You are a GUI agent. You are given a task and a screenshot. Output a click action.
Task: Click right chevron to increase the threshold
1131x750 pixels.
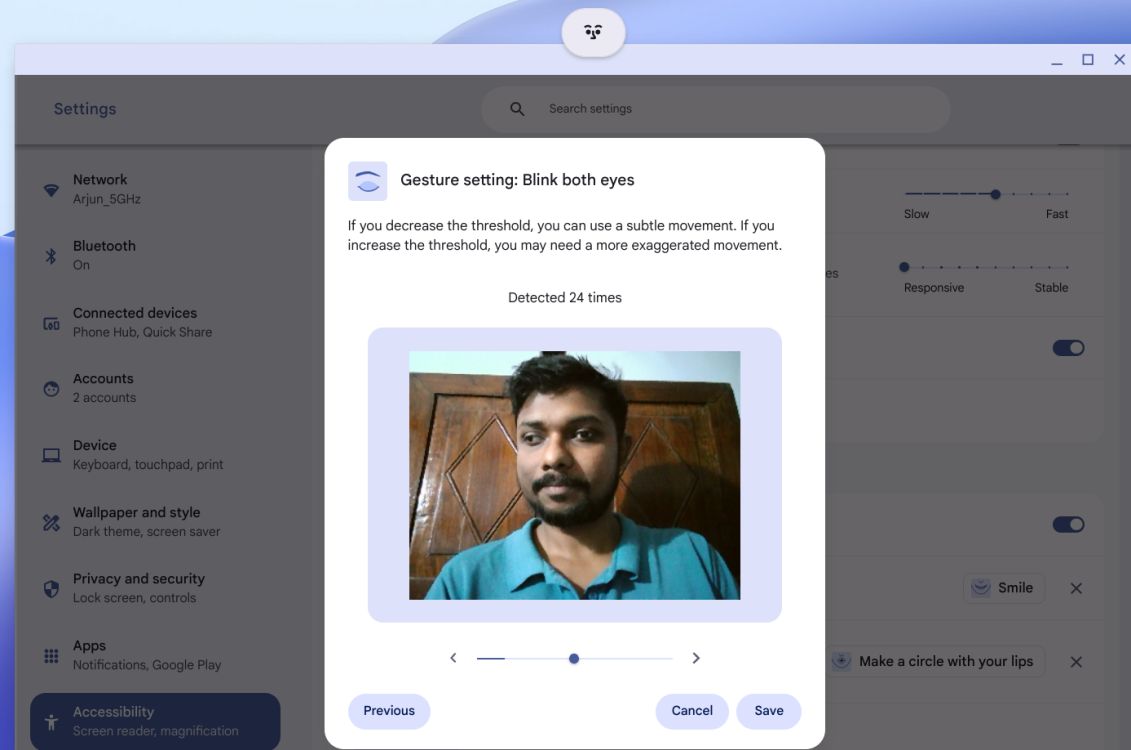click(x=697, y=658)
